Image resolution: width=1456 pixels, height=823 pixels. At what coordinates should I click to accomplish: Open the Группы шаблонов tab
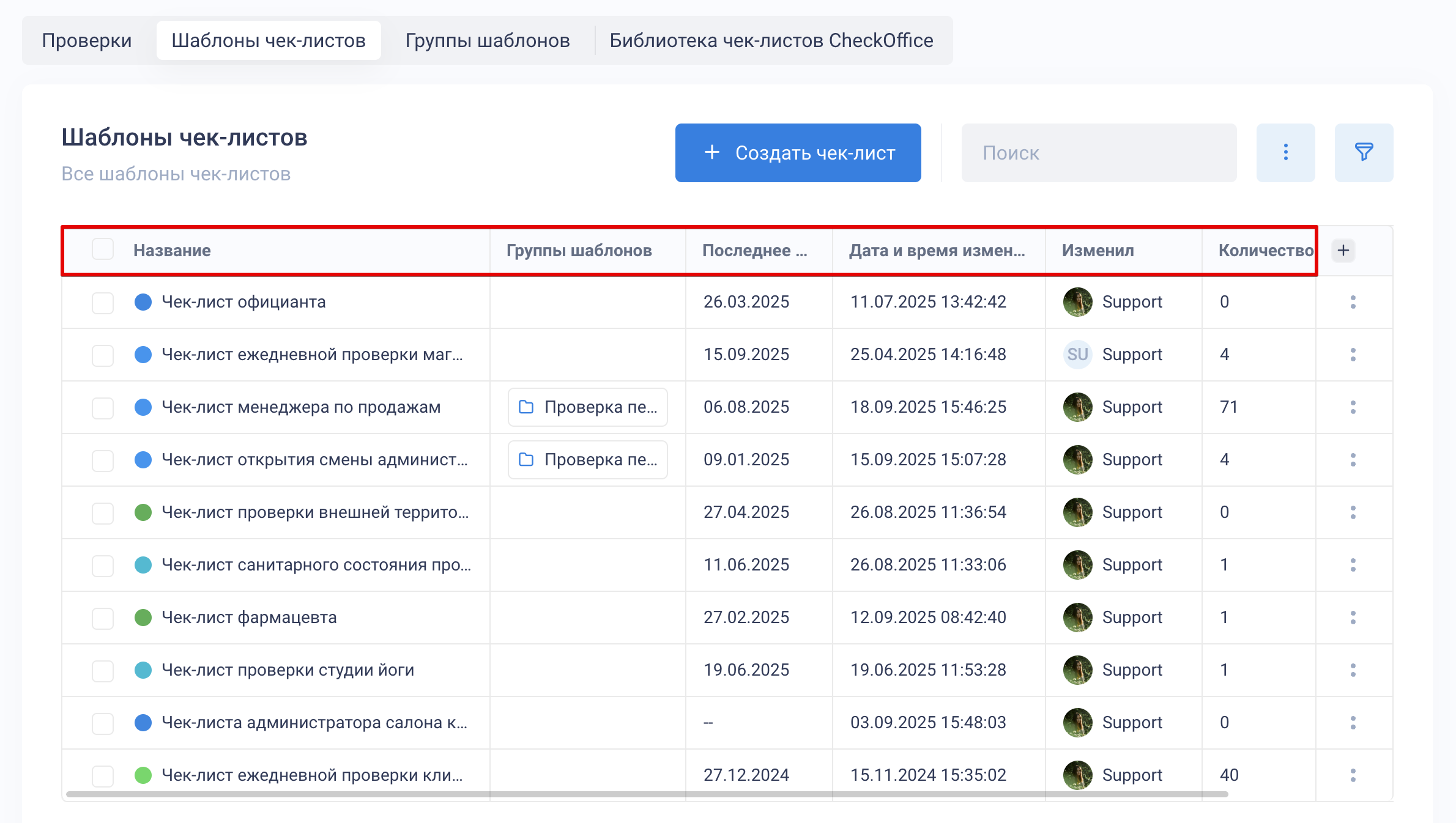487,40
